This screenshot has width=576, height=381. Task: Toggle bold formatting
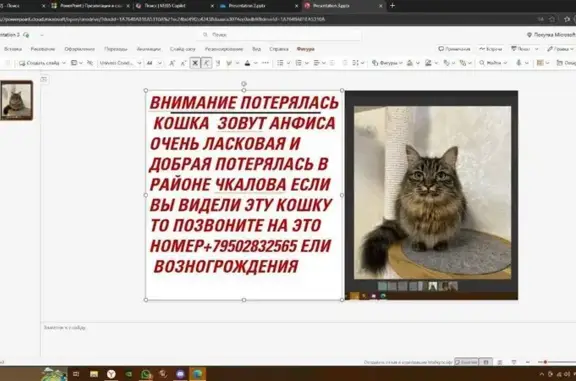(195, 63)
